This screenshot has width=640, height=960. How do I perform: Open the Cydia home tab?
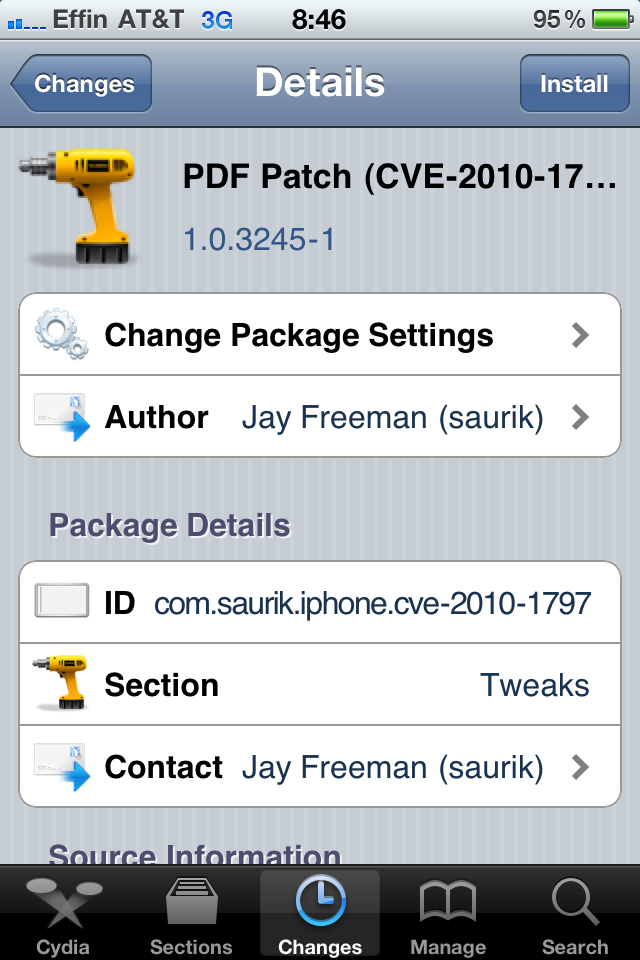(x=63, y=915)
